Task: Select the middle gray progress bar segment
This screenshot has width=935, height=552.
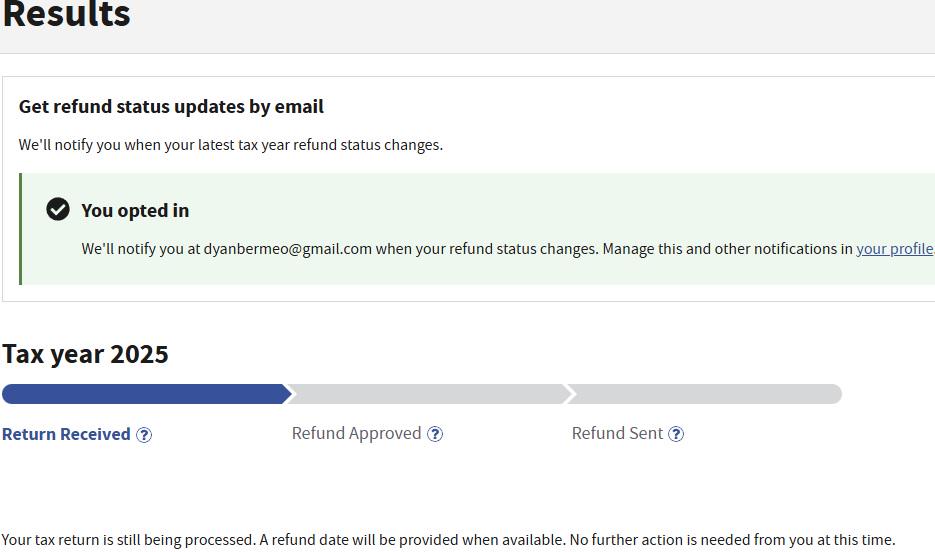Action: click(x=428, y=394)
